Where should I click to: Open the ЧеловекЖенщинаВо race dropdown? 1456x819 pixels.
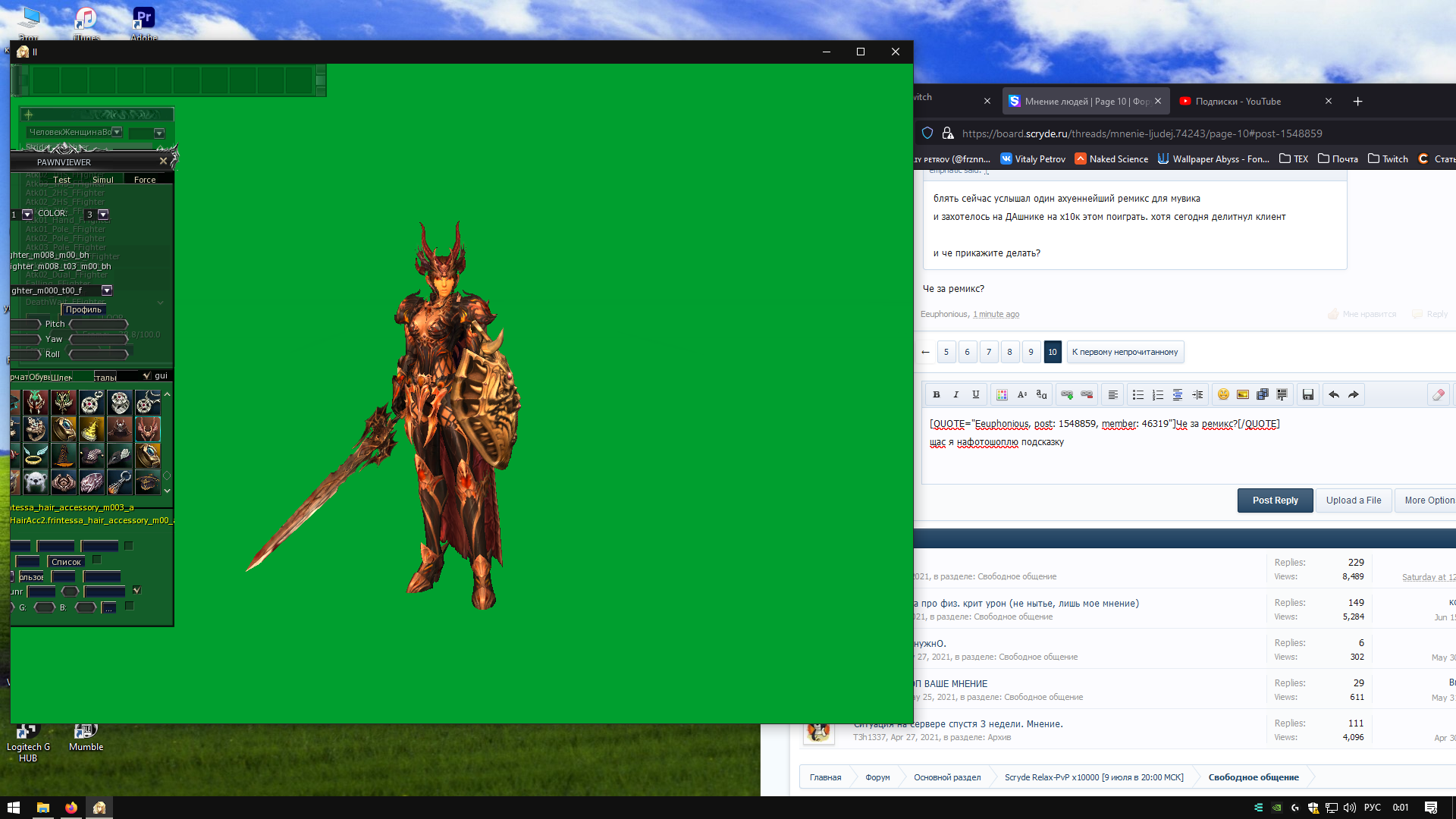point(117,132)
